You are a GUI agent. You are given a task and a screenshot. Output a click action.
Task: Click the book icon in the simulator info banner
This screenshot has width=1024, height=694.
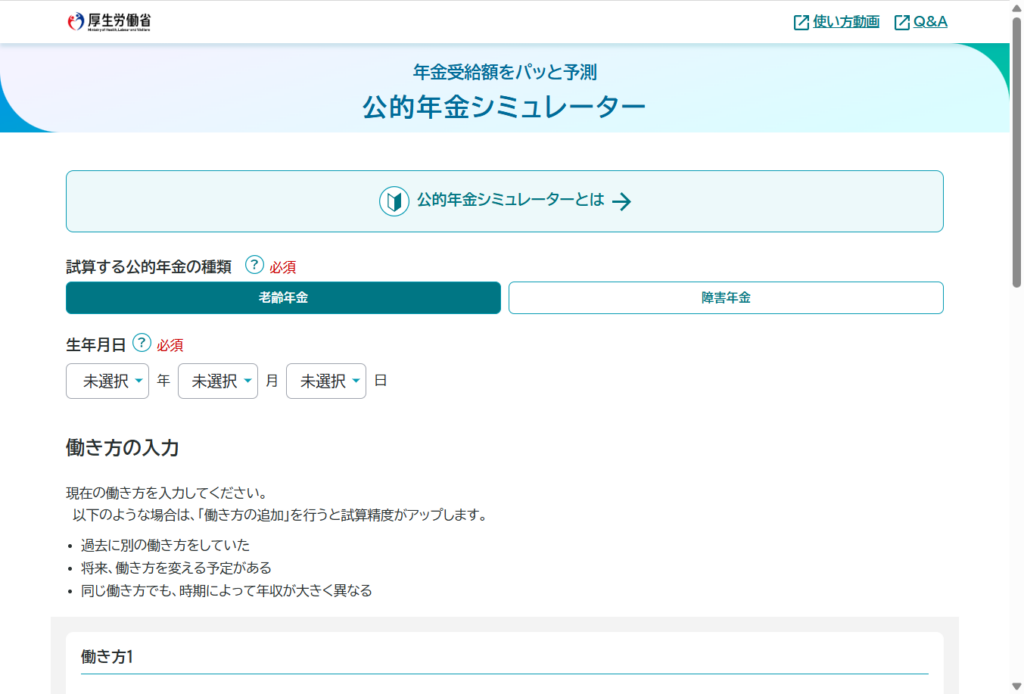coord(392,201)
